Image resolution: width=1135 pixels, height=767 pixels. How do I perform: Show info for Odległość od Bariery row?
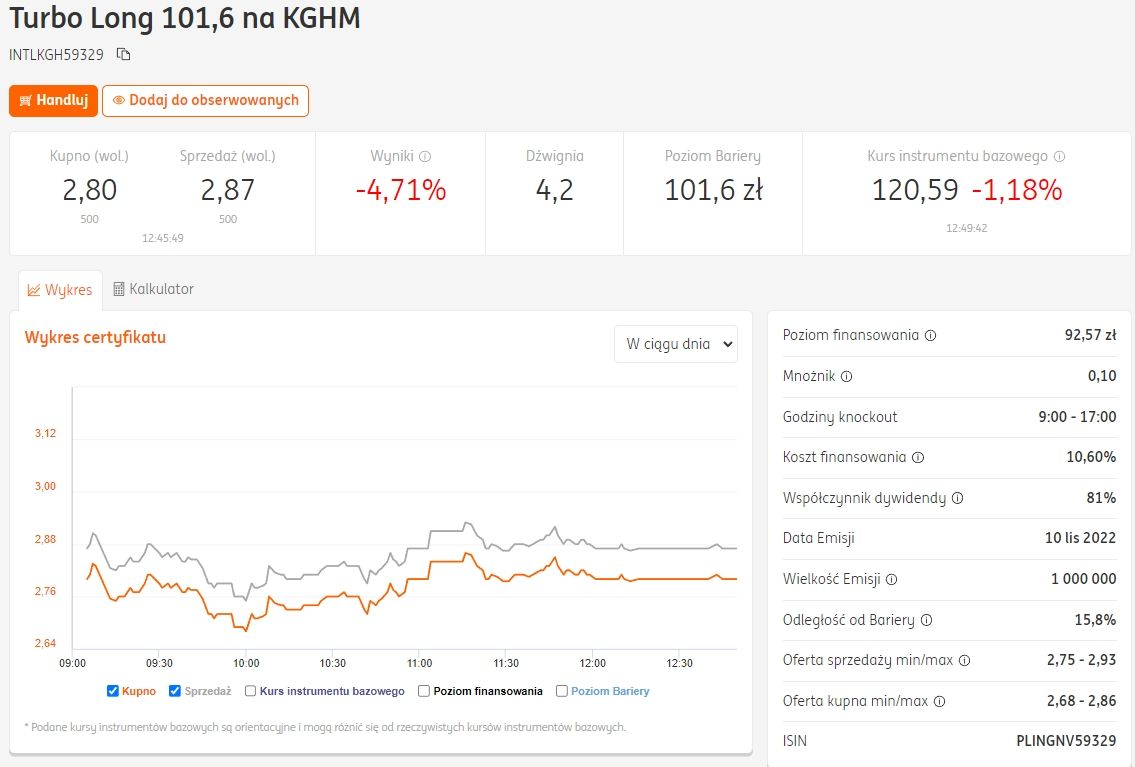pos(926,620)
